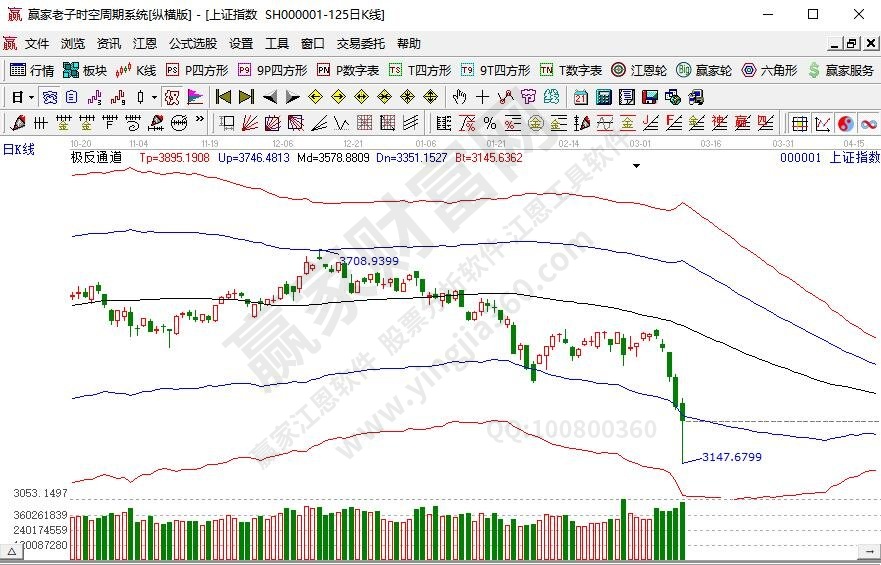Toggle the grid display icon
The image size is (881, 565).
click(x=799, y=123)
